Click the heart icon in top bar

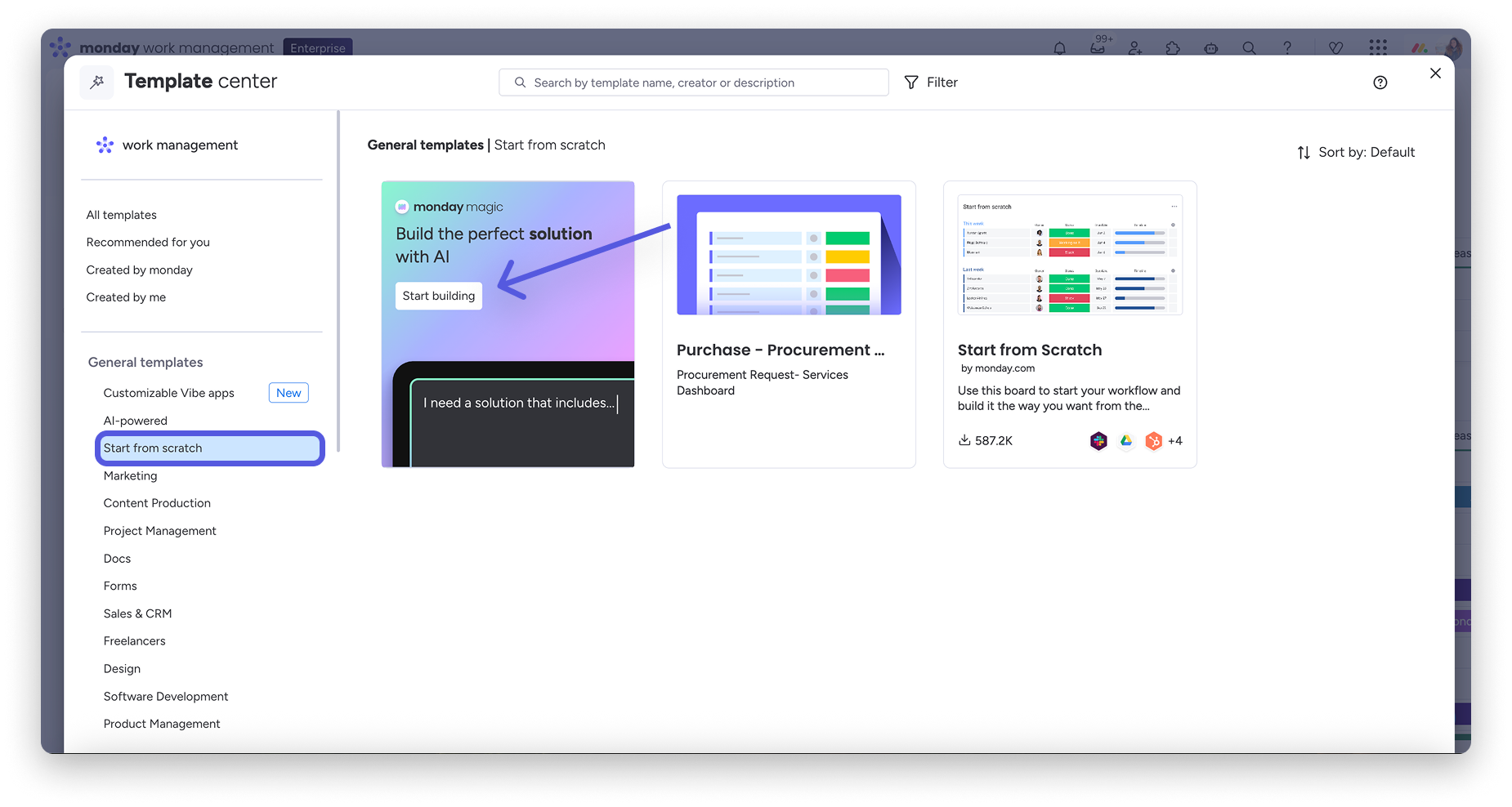pyautogui.click(x=1335, y=48)
